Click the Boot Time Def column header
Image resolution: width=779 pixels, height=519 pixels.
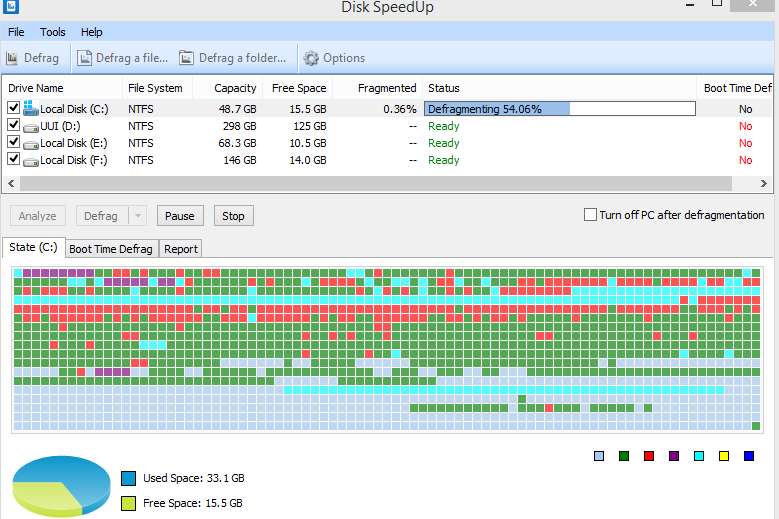(x=736, y=88)
